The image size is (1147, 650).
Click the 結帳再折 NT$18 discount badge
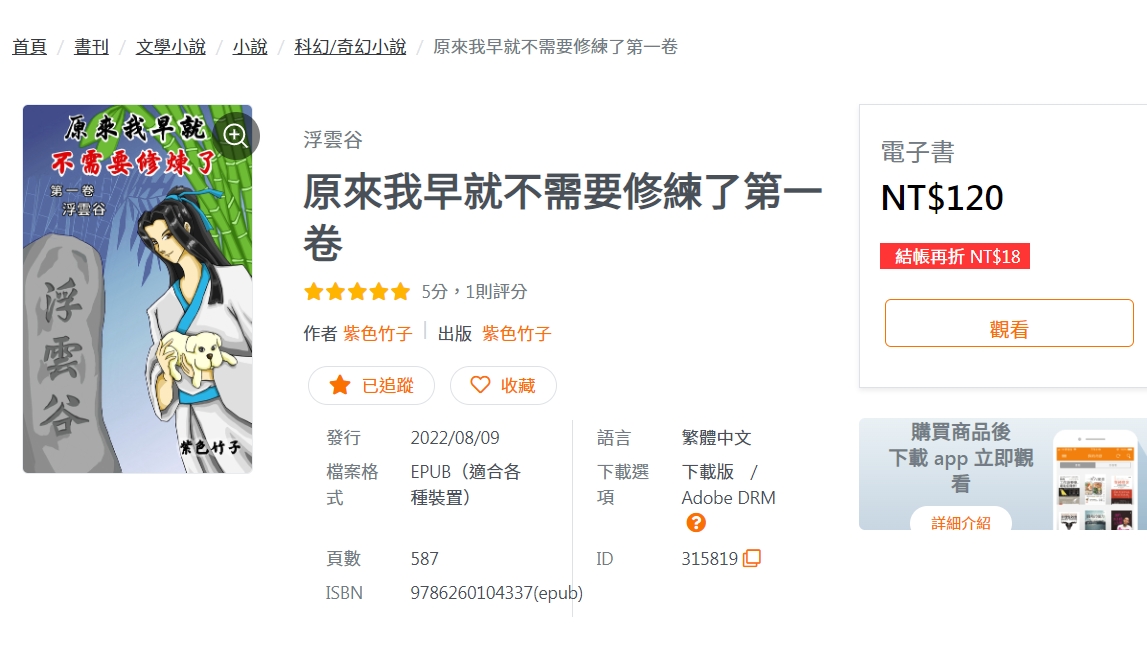pos(955,256)
